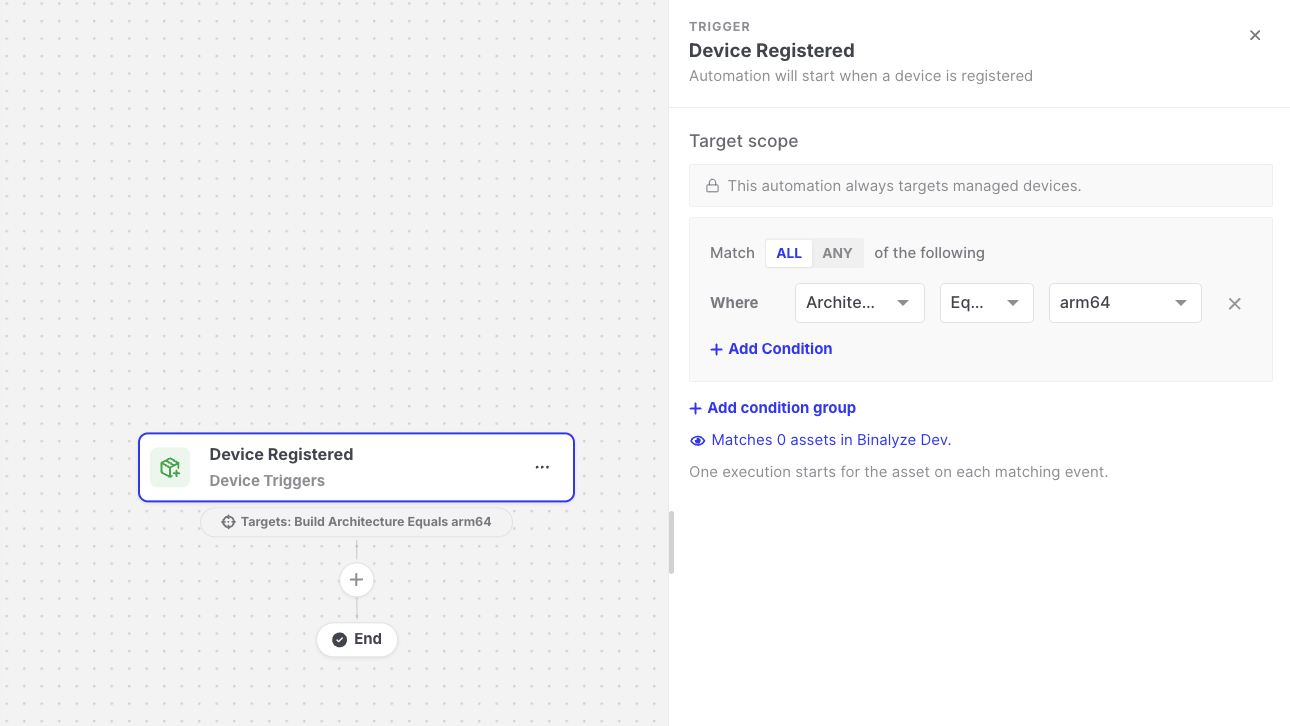Viewport: 1290px width, 726px height.
Task: Remove the Architecture condition row
Action: point(1234,304)
